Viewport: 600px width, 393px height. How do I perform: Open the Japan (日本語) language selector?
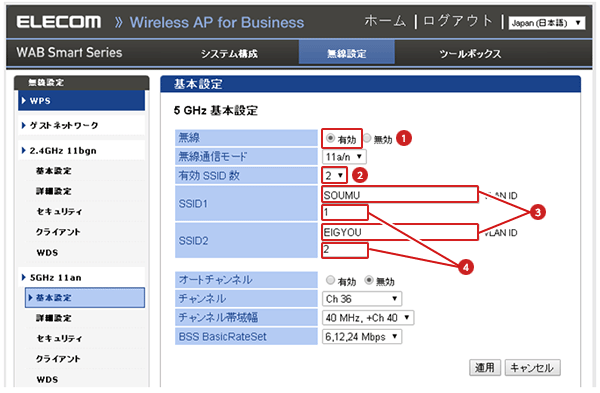[x=547, y=23]
